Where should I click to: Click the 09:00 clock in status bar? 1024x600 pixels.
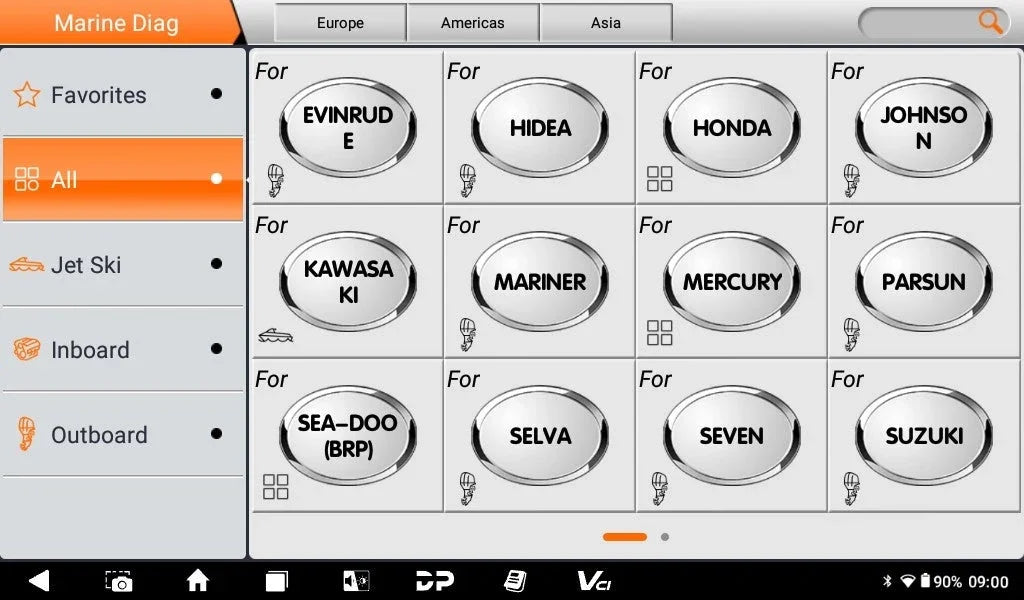[989, 582]
